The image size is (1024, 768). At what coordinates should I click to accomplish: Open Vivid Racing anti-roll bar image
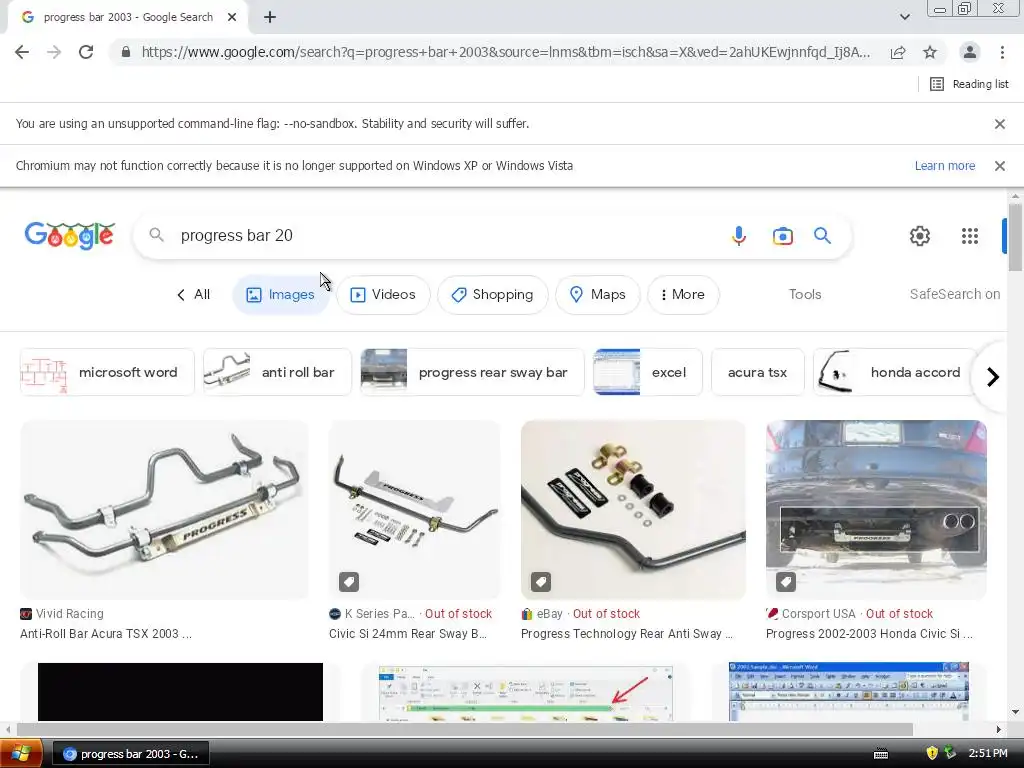click(x=164, y=509)
